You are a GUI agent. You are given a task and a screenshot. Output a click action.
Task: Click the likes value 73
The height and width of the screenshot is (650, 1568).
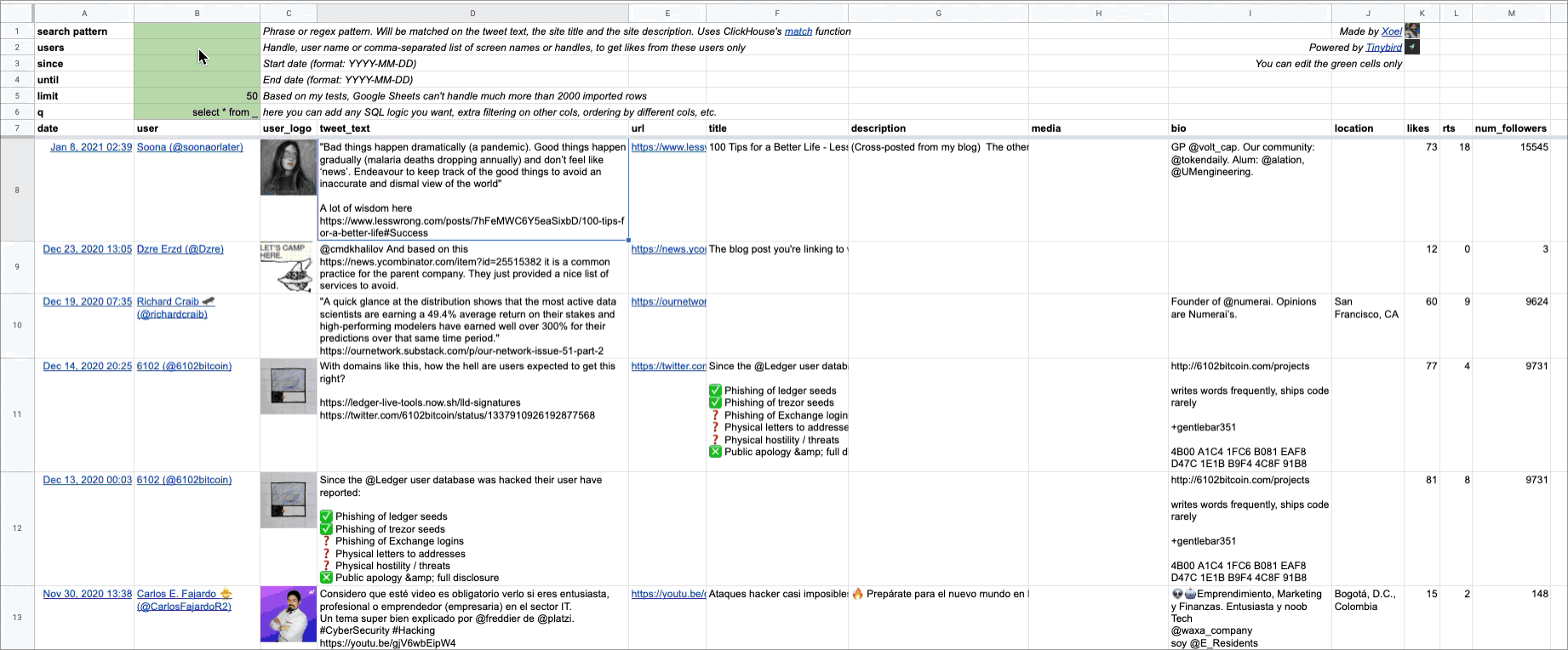pyautogui.click(x=1431, y=147)
